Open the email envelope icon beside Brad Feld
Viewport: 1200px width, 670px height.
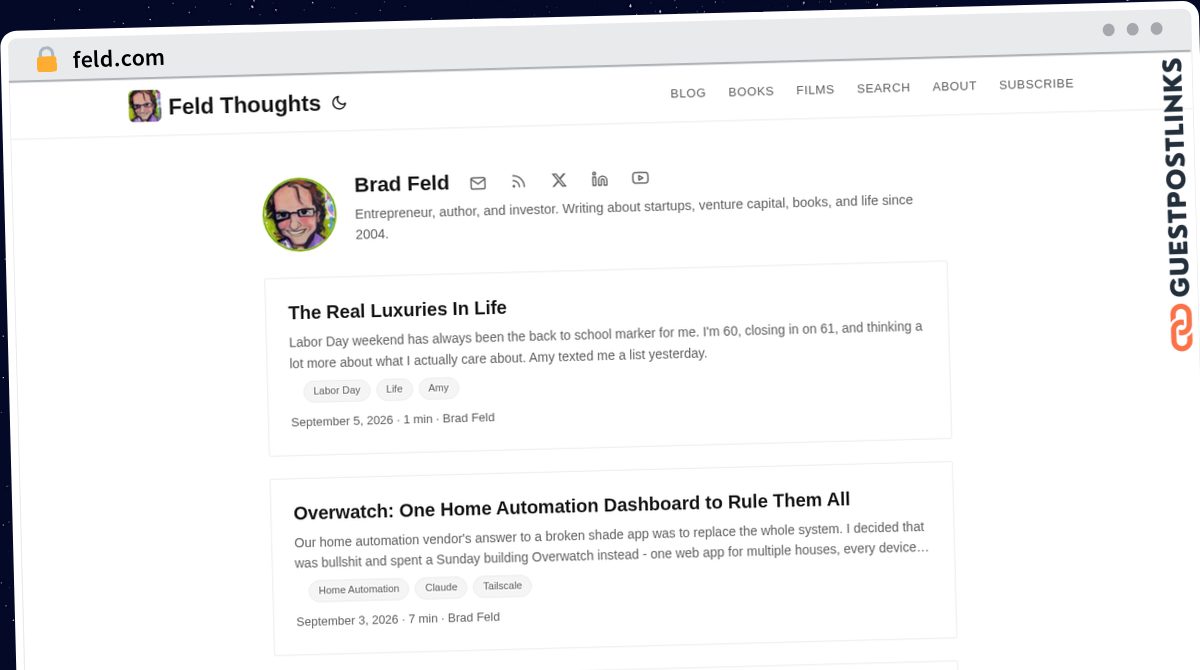[478, 183]
